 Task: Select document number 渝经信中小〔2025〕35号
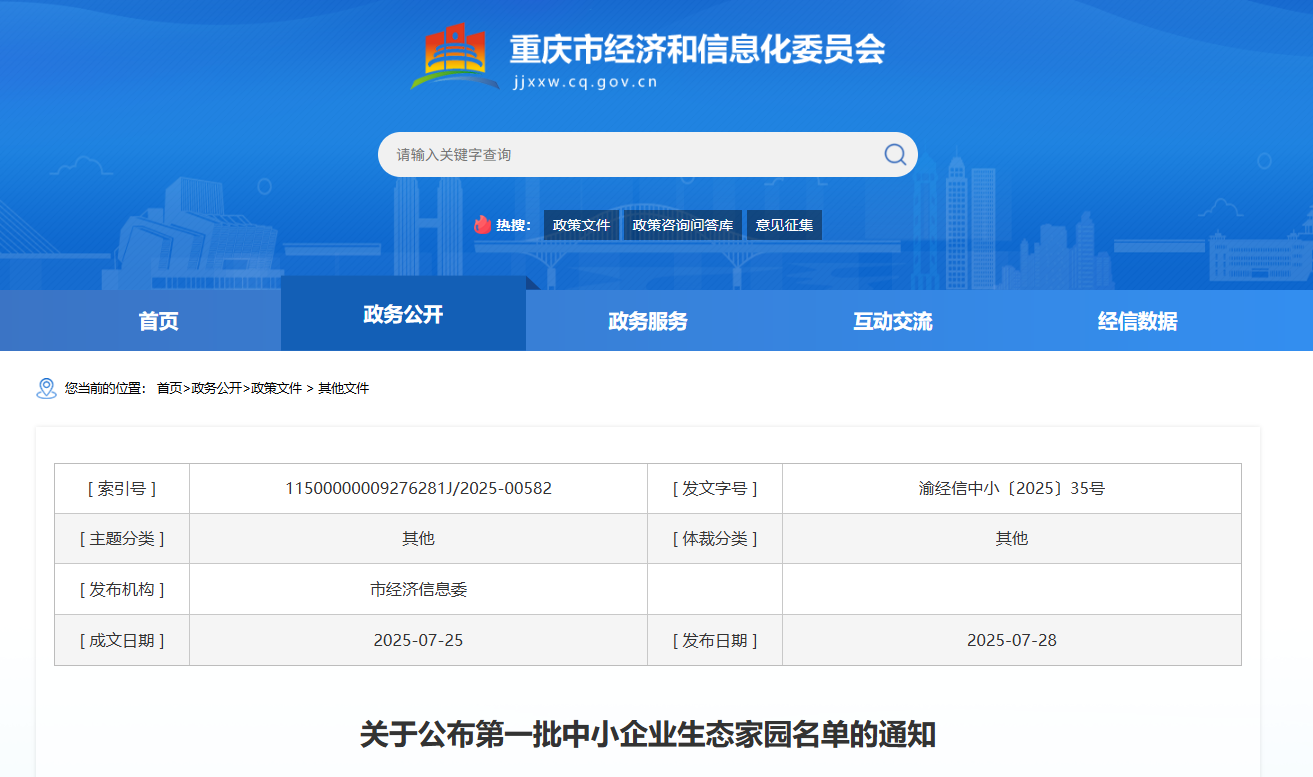(x=1012, y=489)
